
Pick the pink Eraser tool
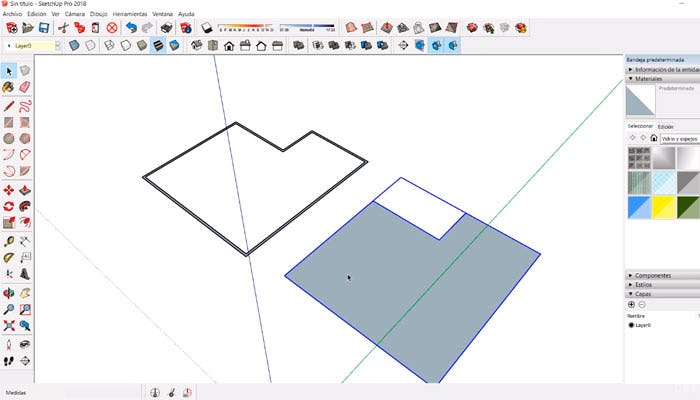(25, 87)
